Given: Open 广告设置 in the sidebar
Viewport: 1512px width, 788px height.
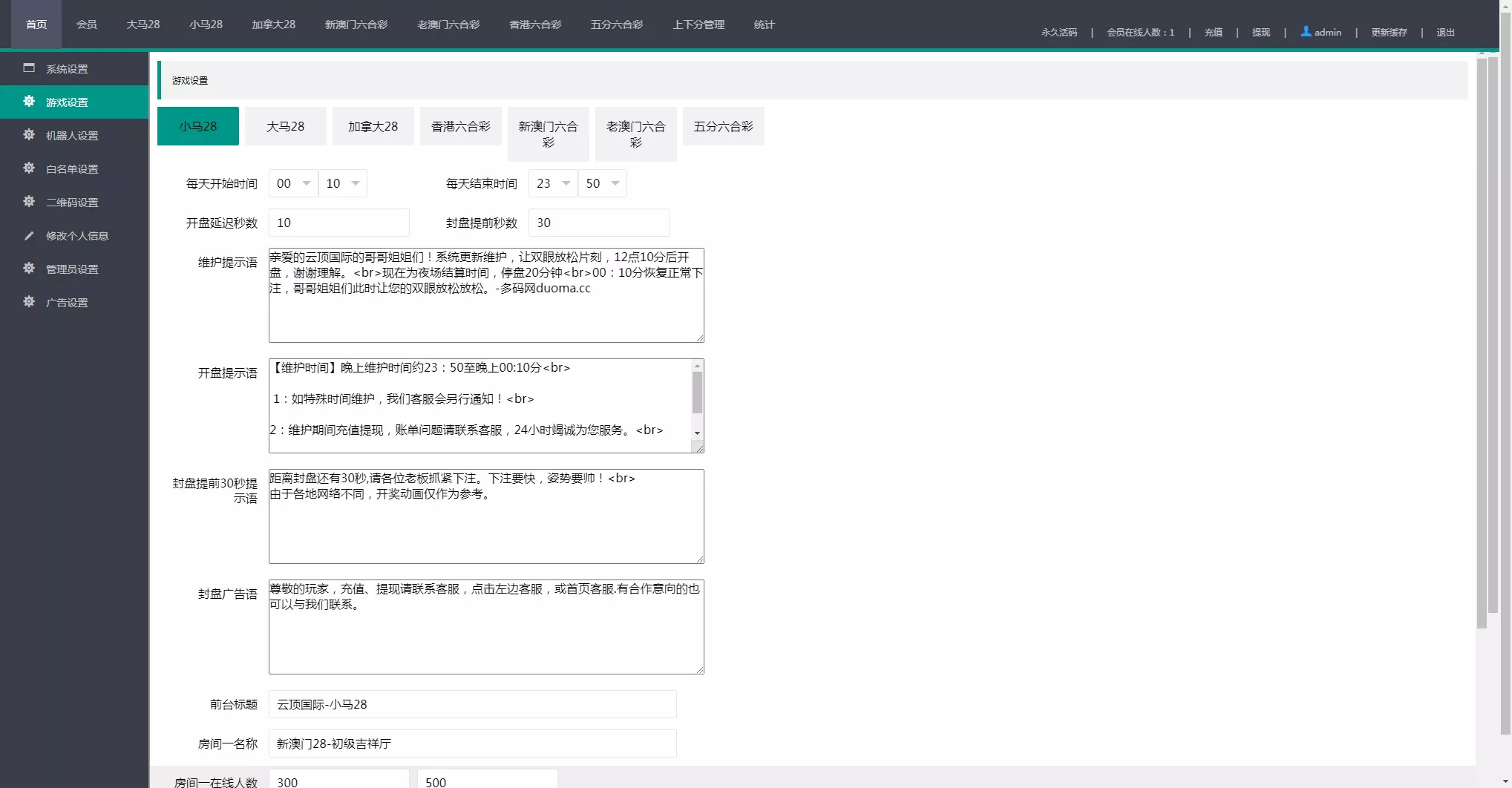Looking at the screenshot, I should (67, 302).
